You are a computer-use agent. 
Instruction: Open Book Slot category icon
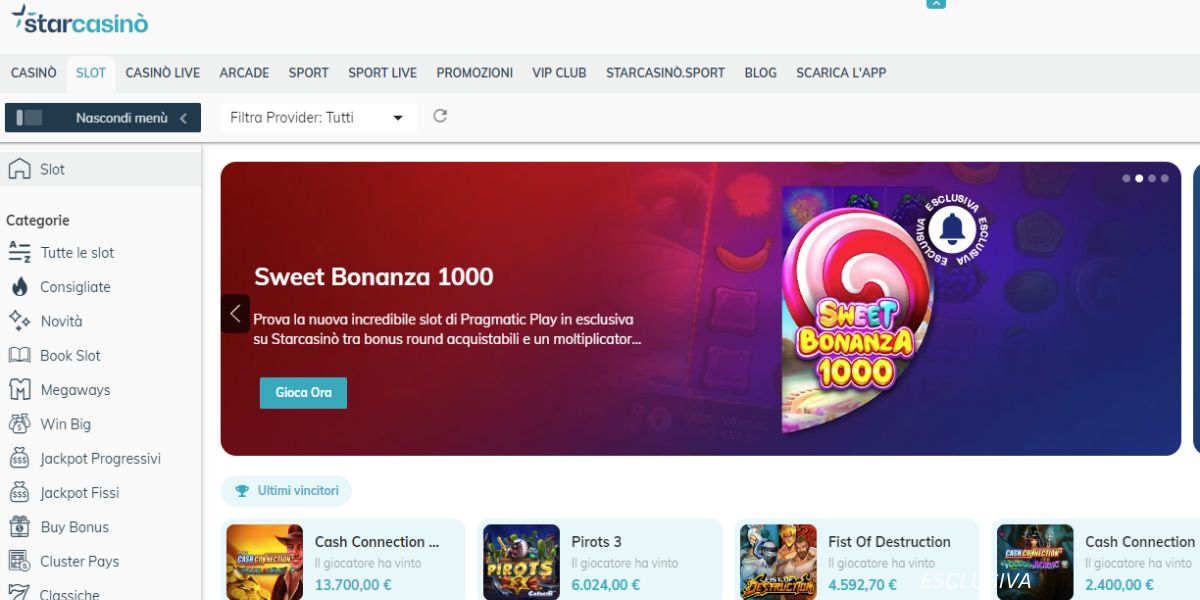tap(19, 355)
